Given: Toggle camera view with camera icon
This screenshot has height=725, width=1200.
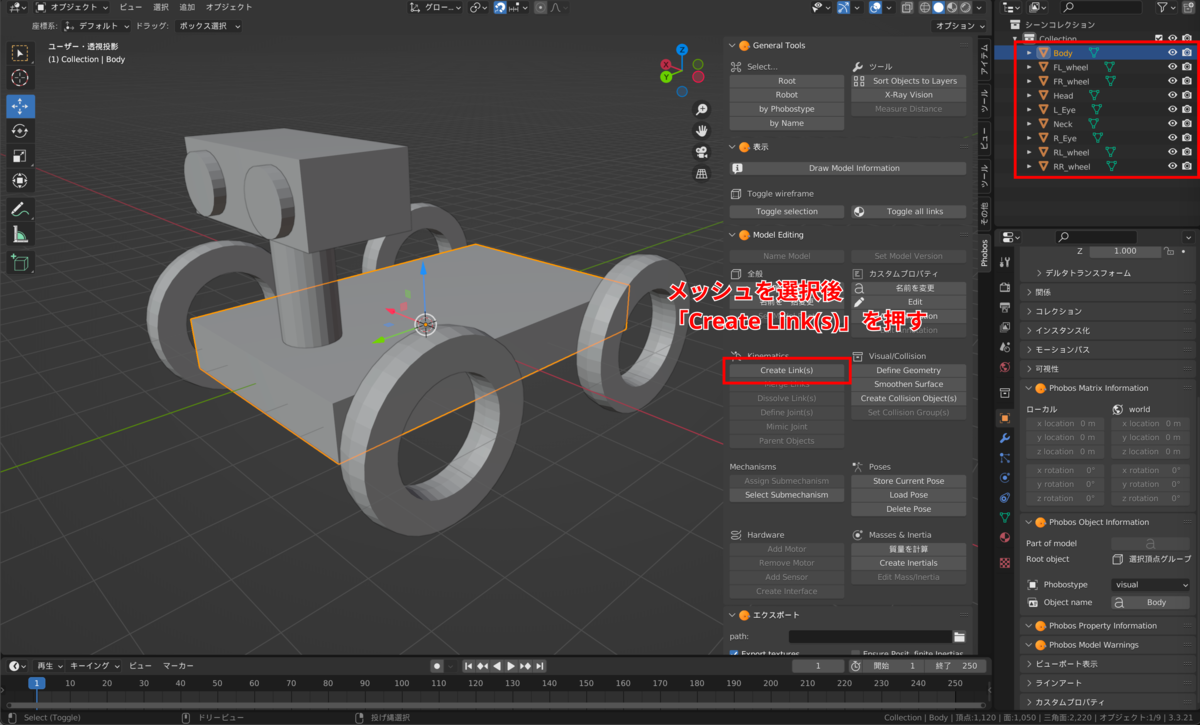Looking at the screenshot, I should point(702,152).
